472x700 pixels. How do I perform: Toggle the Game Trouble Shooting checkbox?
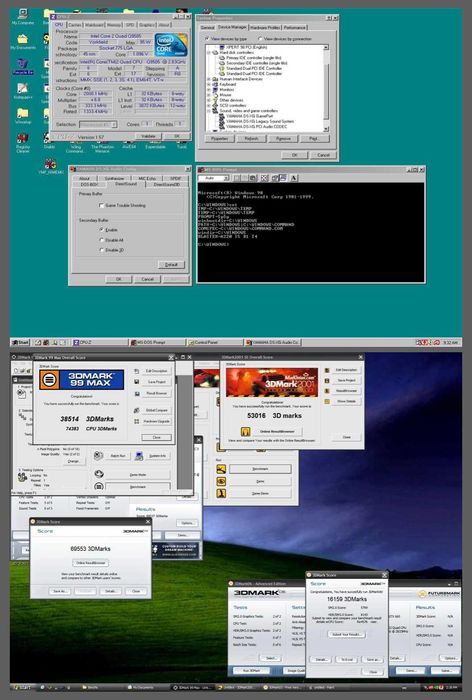(101, 205)
